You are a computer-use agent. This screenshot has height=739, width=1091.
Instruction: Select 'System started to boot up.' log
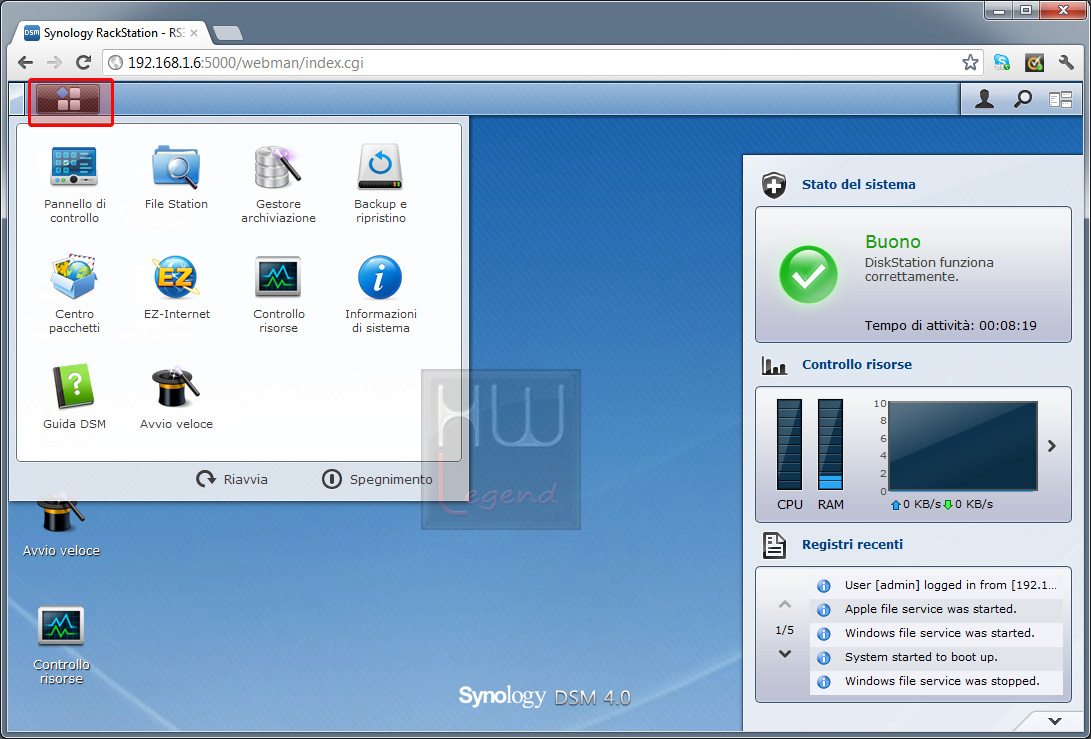click(x=937, y=658)
